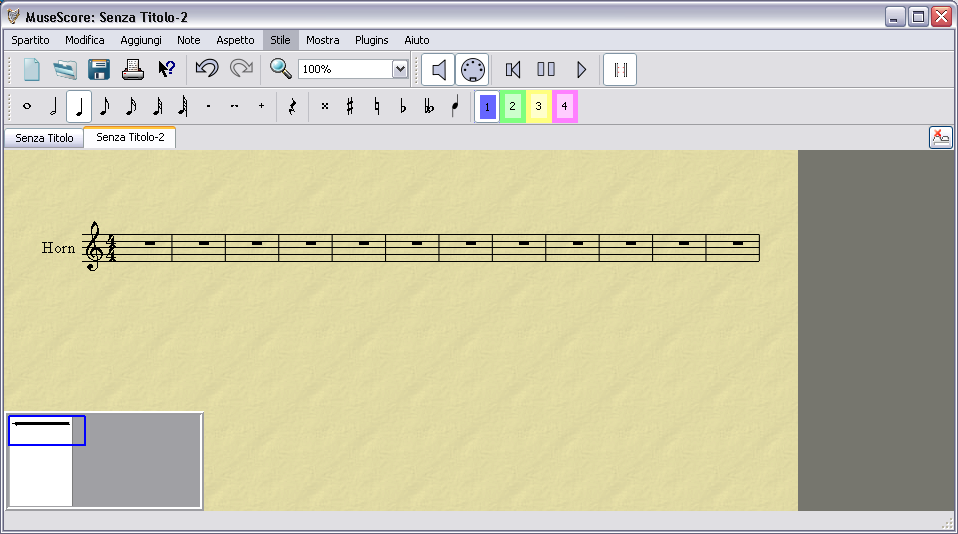Add a double augmentation dot
Viewport: 958px width, 534px height.
tap(235, 106)
